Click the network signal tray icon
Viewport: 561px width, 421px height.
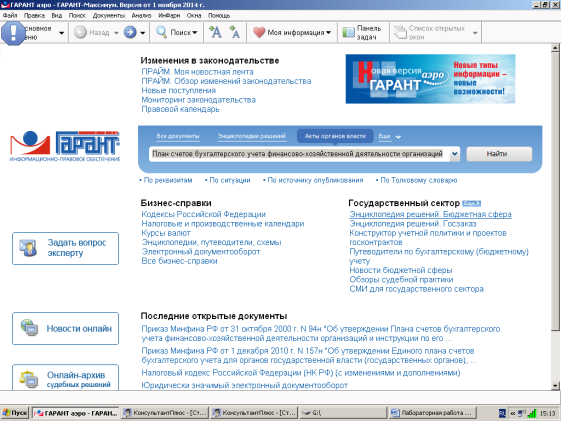[532, 413]
